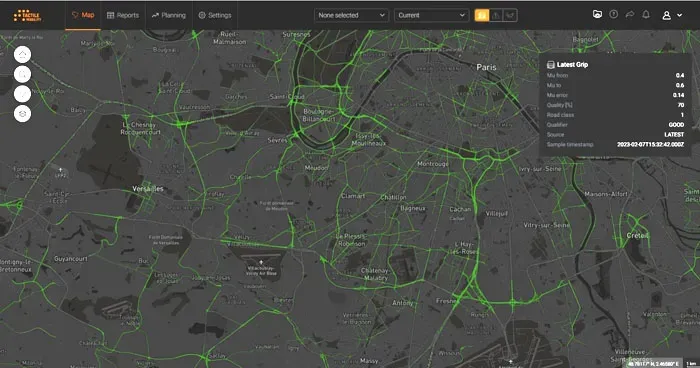Click the coordinates readout at map bottom
Screen dimensions: 700x368
click(x=654, y=364)
